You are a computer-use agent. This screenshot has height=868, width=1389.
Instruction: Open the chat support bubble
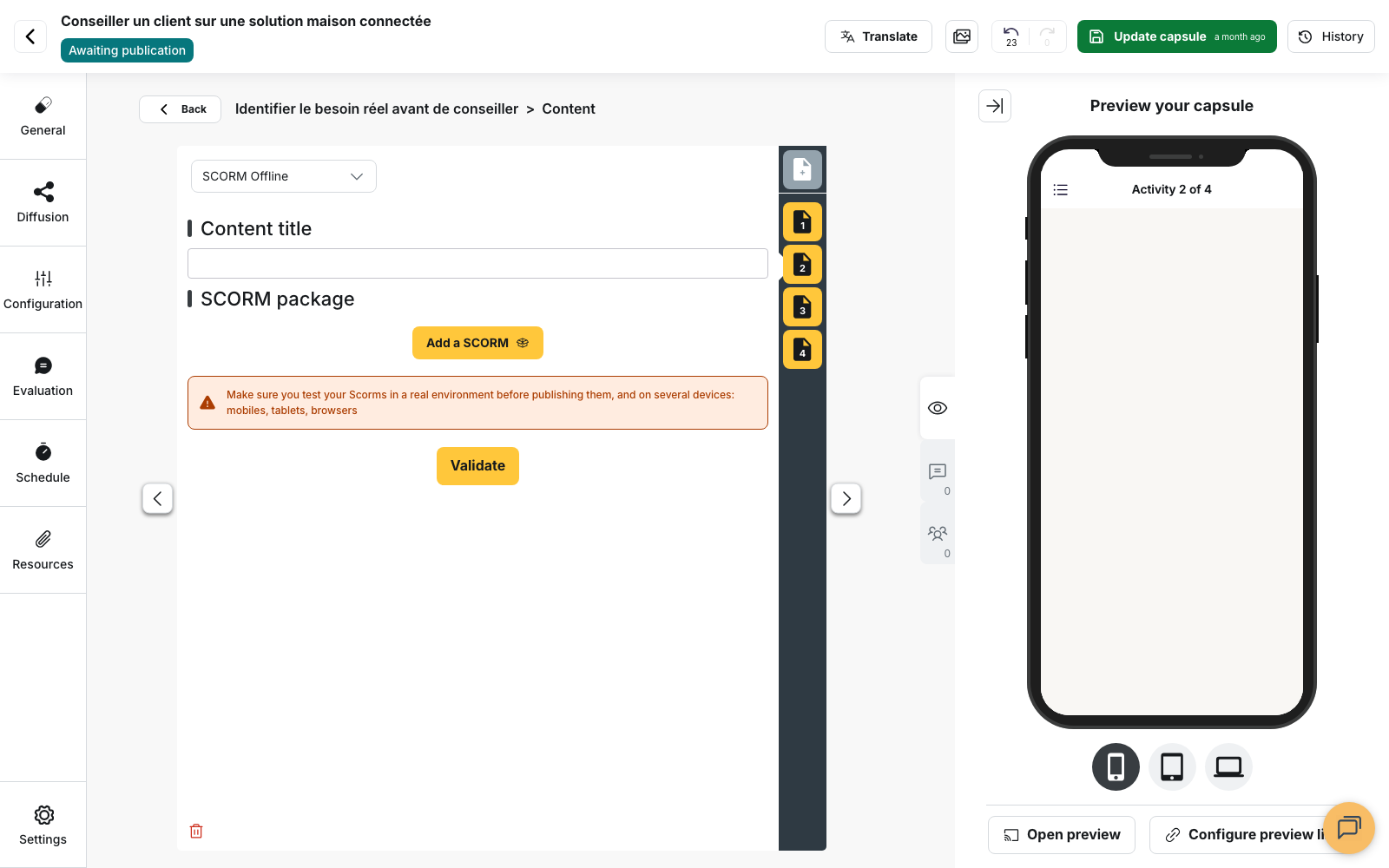[x=1349, y=828]
